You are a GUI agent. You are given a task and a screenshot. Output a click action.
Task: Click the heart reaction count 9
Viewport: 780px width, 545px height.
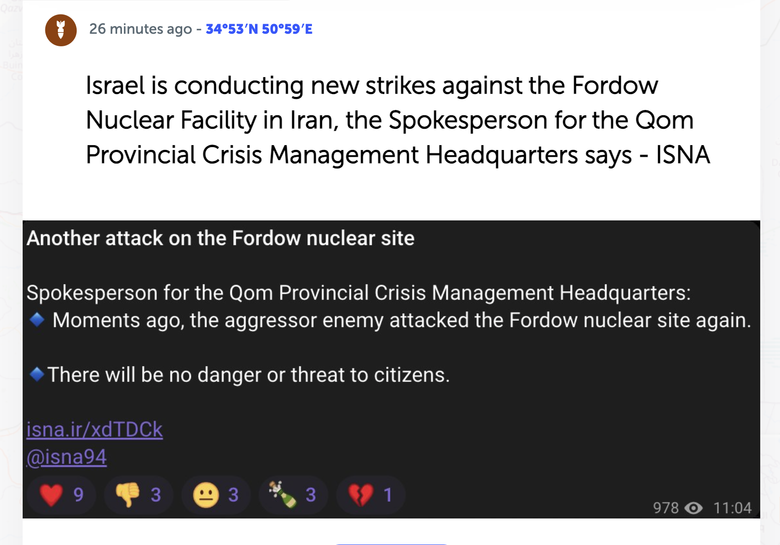point(78,495)
